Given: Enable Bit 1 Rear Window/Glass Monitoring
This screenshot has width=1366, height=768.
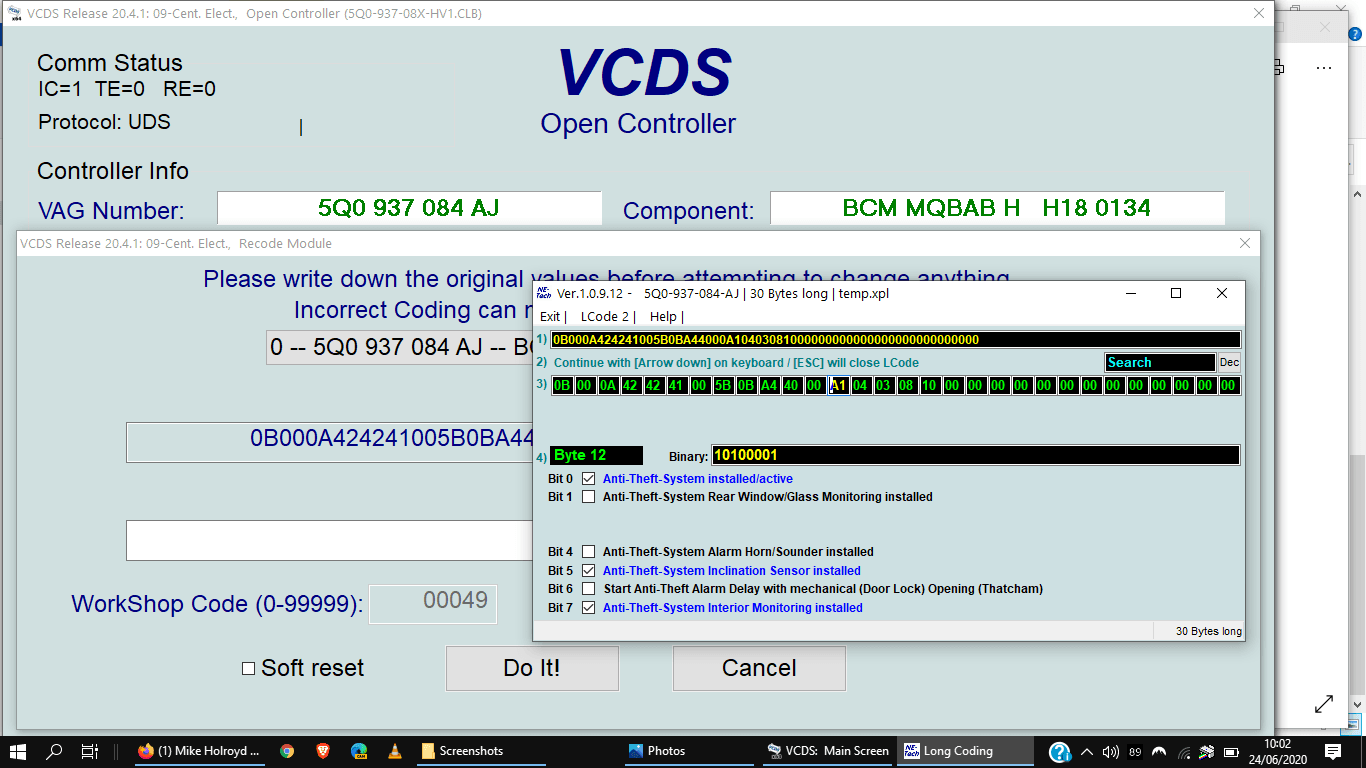Looking at the screenshot, I should 589,497.
